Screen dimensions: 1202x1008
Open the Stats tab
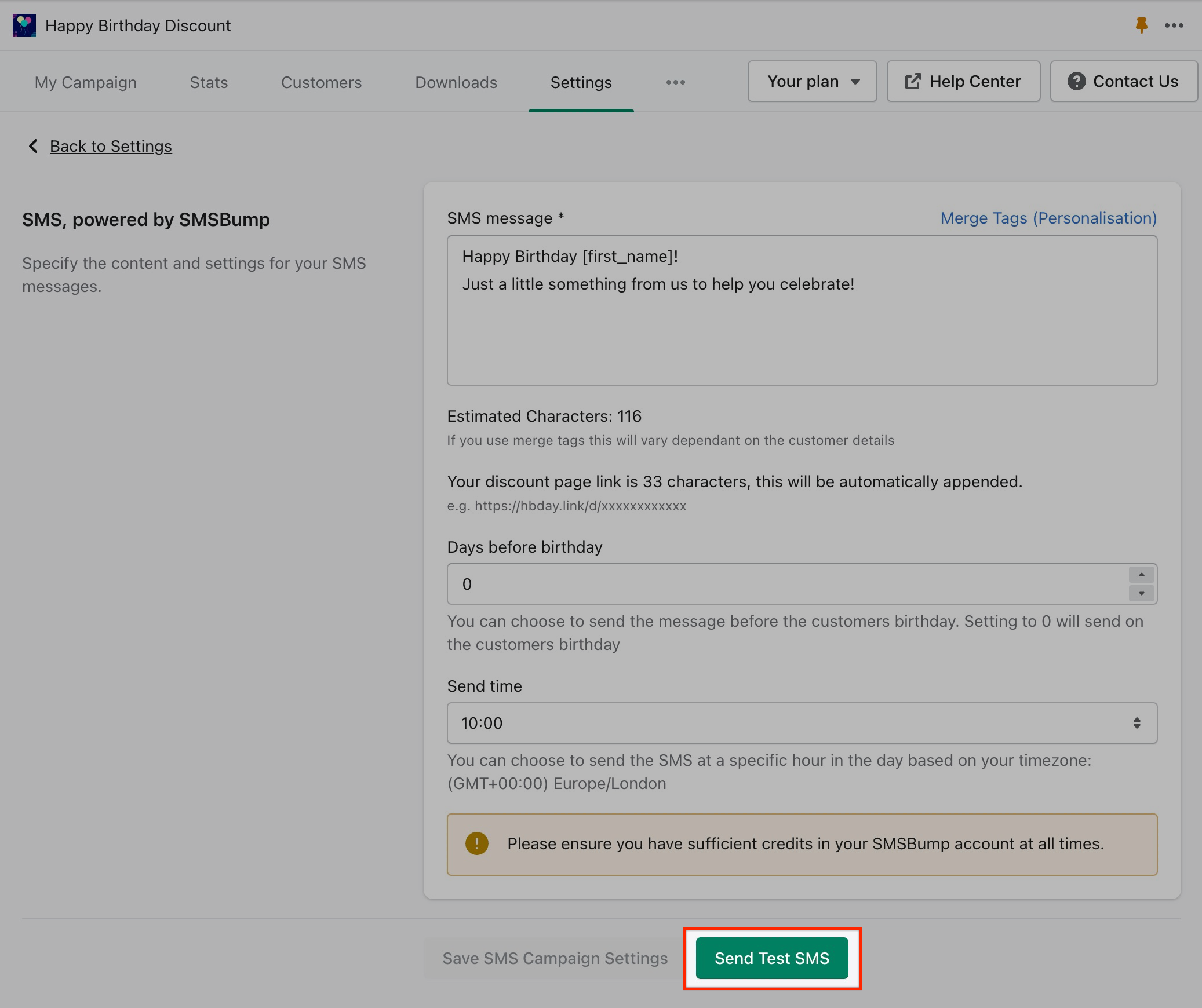coord(209,82)
